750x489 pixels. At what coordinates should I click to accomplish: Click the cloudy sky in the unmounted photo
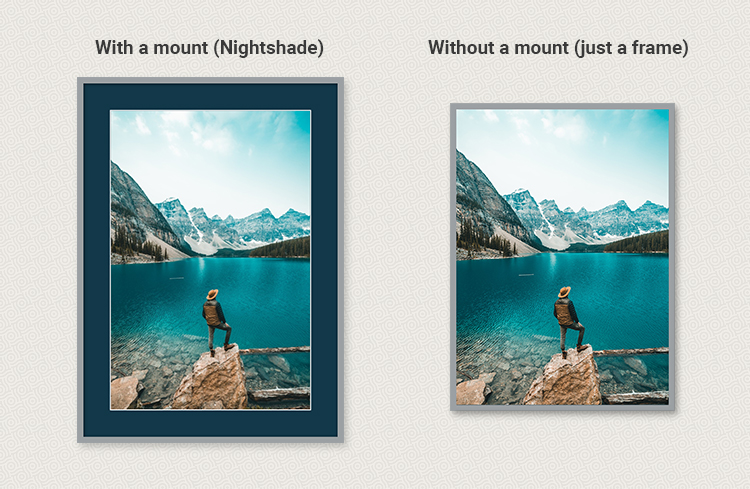click(x=562, y=144)
